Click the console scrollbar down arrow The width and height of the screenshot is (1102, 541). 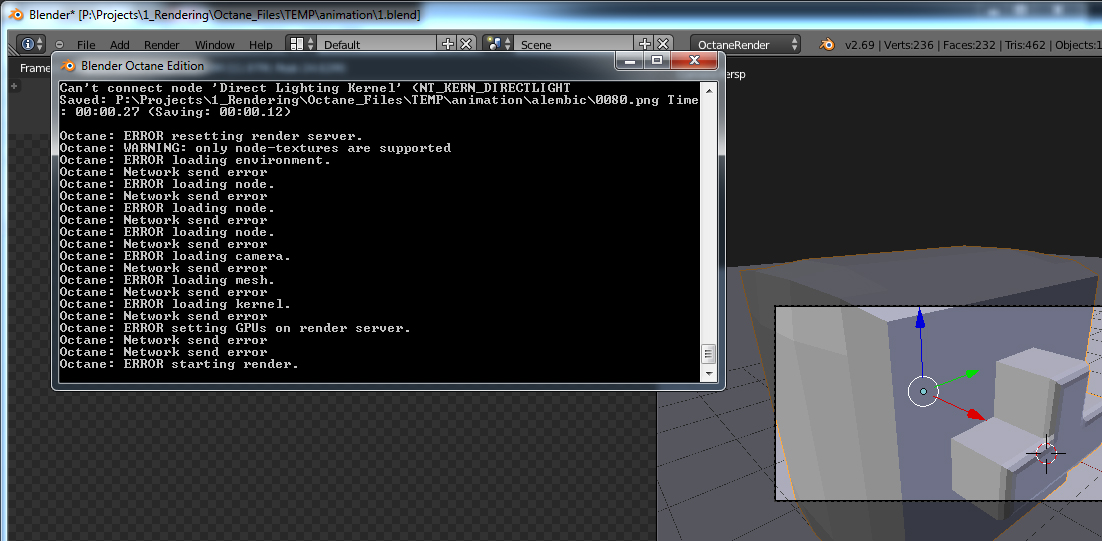[x=708, y=373]
